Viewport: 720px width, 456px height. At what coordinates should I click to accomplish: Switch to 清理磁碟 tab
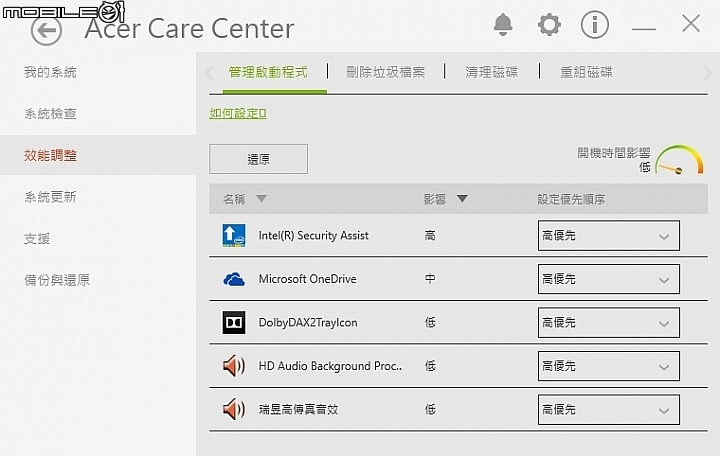(491, 72)
